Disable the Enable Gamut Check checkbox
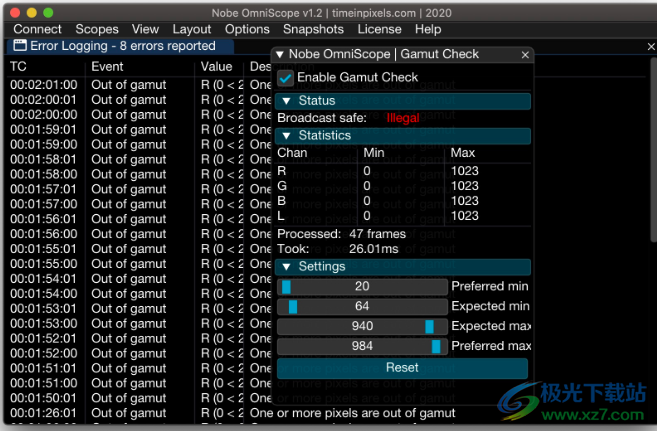 (285, 78)
